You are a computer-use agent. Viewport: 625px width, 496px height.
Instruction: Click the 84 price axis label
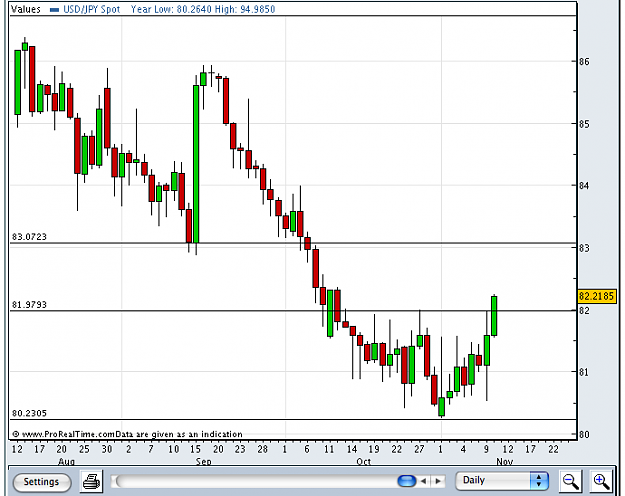(x=584, y=185)
